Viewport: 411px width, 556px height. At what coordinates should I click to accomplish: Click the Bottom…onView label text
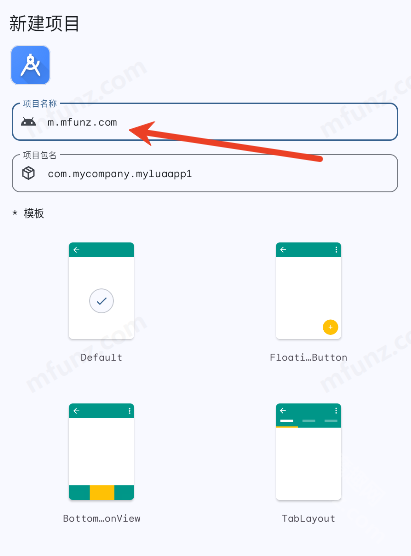pyautogui.click(x=102, y=518)
